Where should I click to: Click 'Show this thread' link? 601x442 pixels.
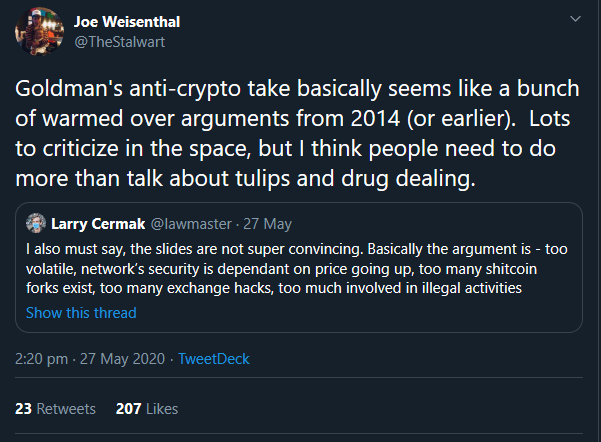(81, 312)
